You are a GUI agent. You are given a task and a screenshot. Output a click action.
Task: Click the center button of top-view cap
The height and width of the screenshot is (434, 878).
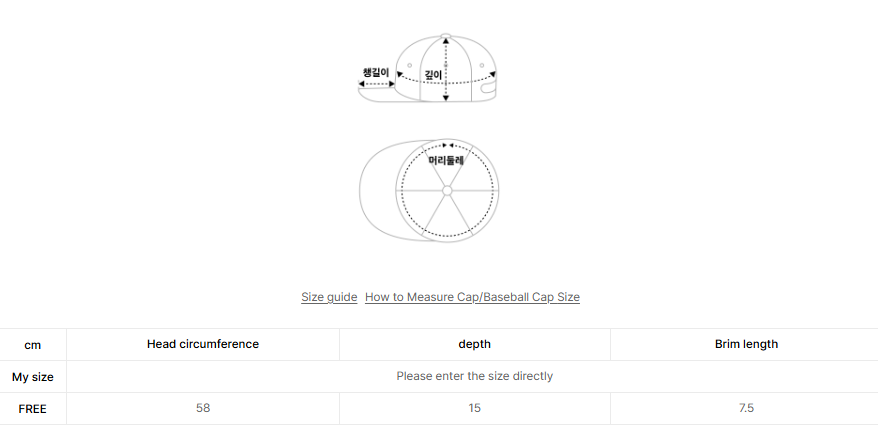(447, 190)
